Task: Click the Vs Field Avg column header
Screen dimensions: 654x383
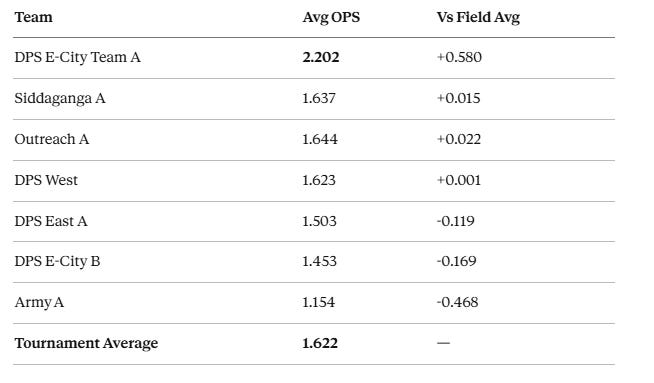Action: tap(478, 18)
